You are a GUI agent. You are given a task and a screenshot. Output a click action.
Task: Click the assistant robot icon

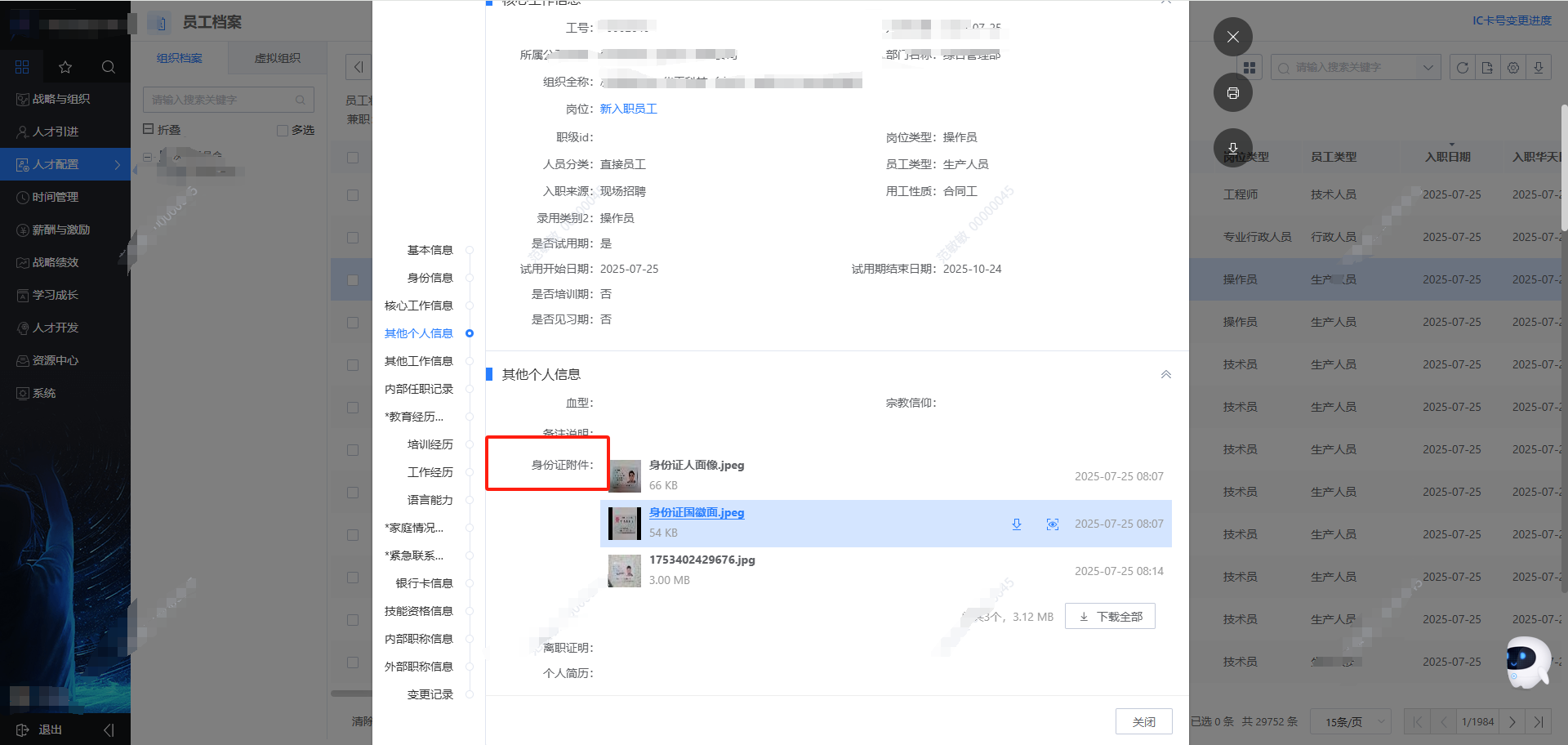tap(1526, 660)
